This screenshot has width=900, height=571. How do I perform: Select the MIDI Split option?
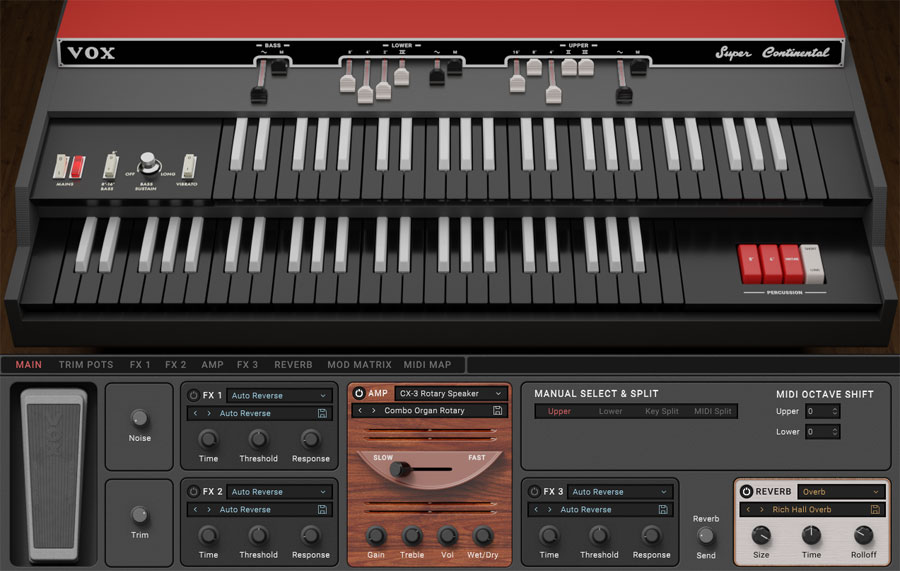[712, 411]
